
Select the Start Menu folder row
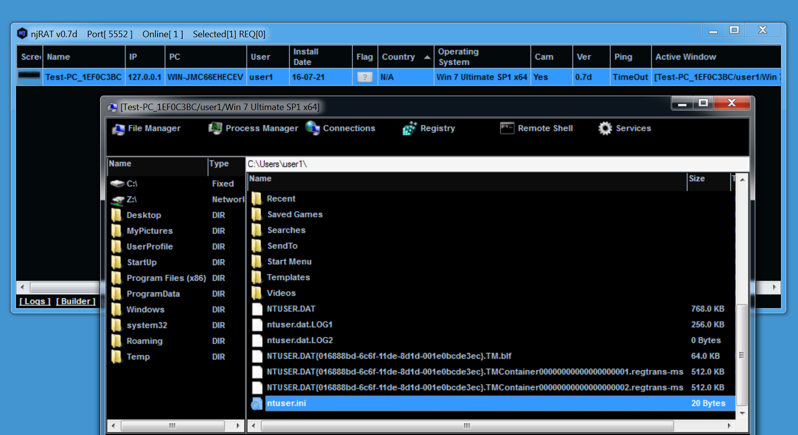point(491,262)
